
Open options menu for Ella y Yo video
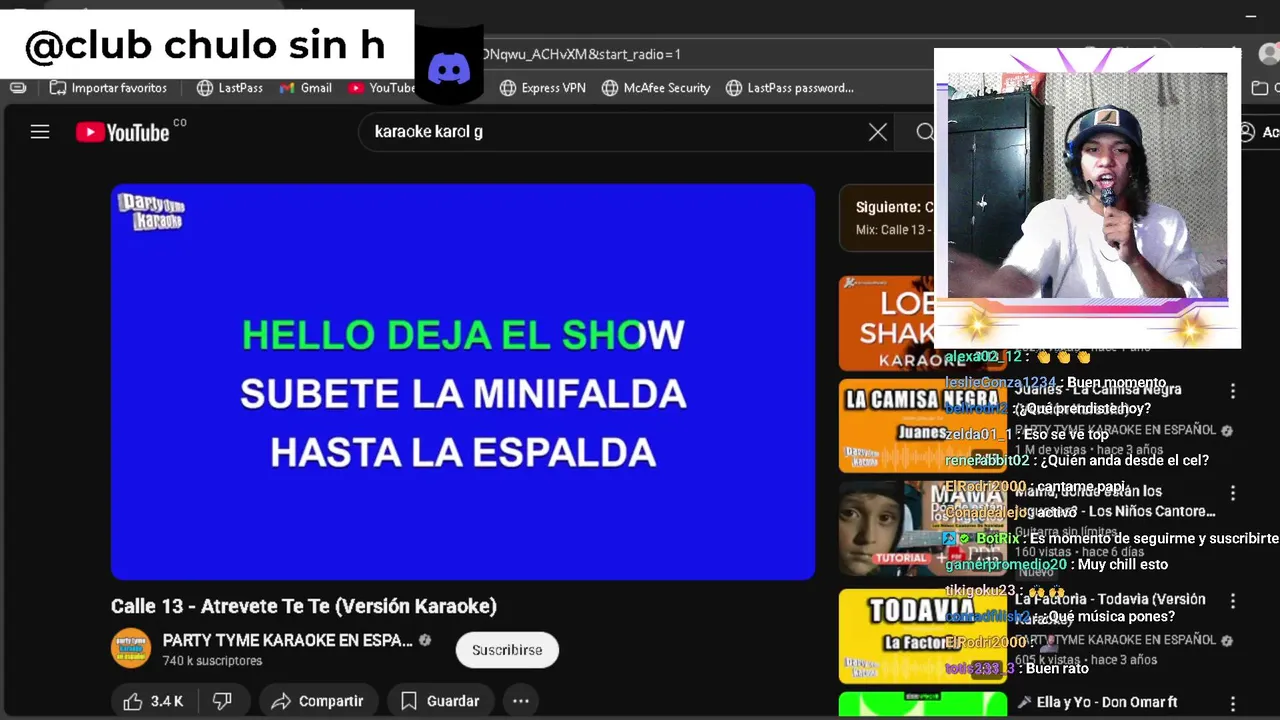pyautogui.click(x=1232, y=704)
